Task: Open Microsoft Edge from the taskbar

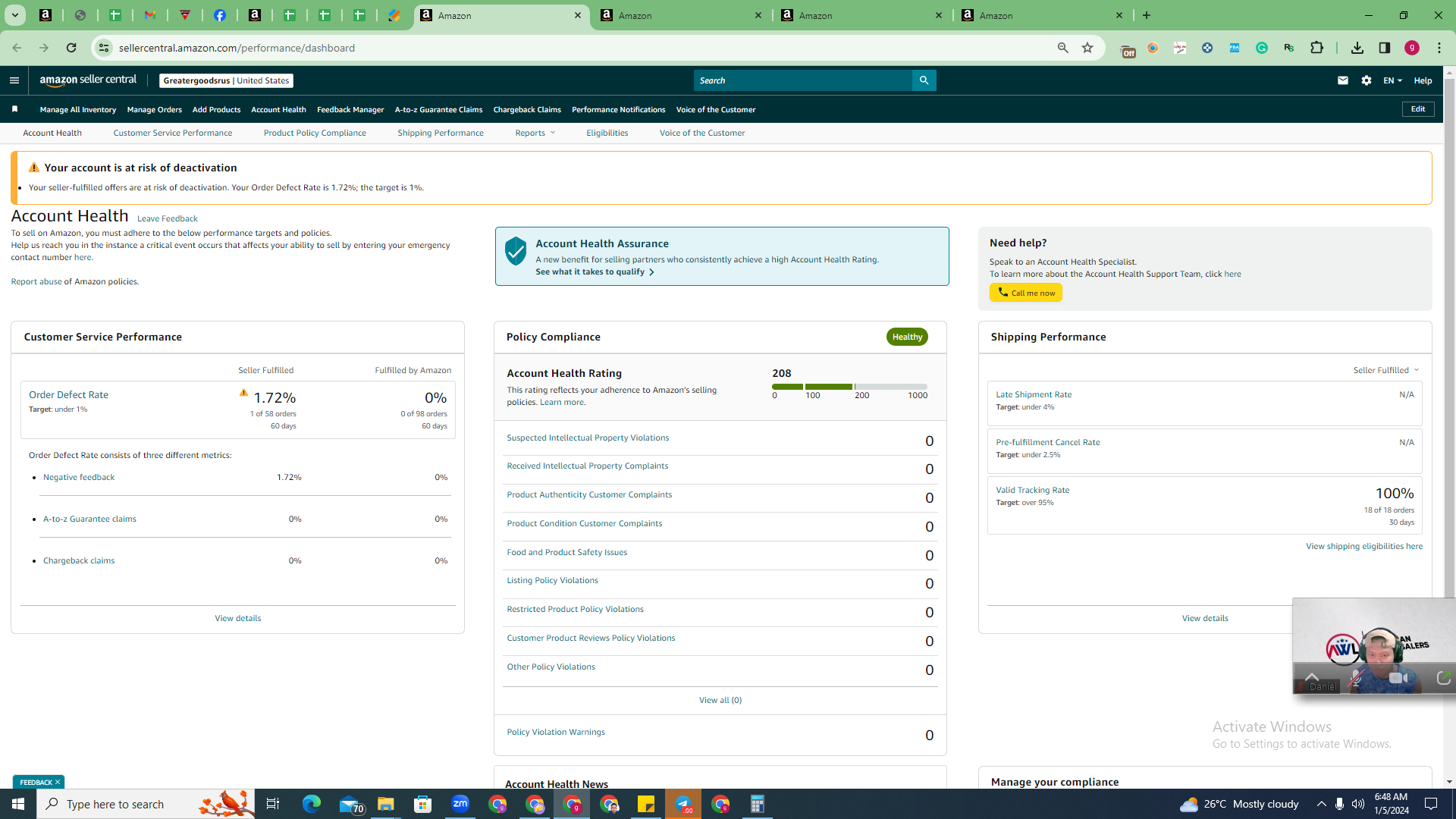Action: tap(312, 804)
